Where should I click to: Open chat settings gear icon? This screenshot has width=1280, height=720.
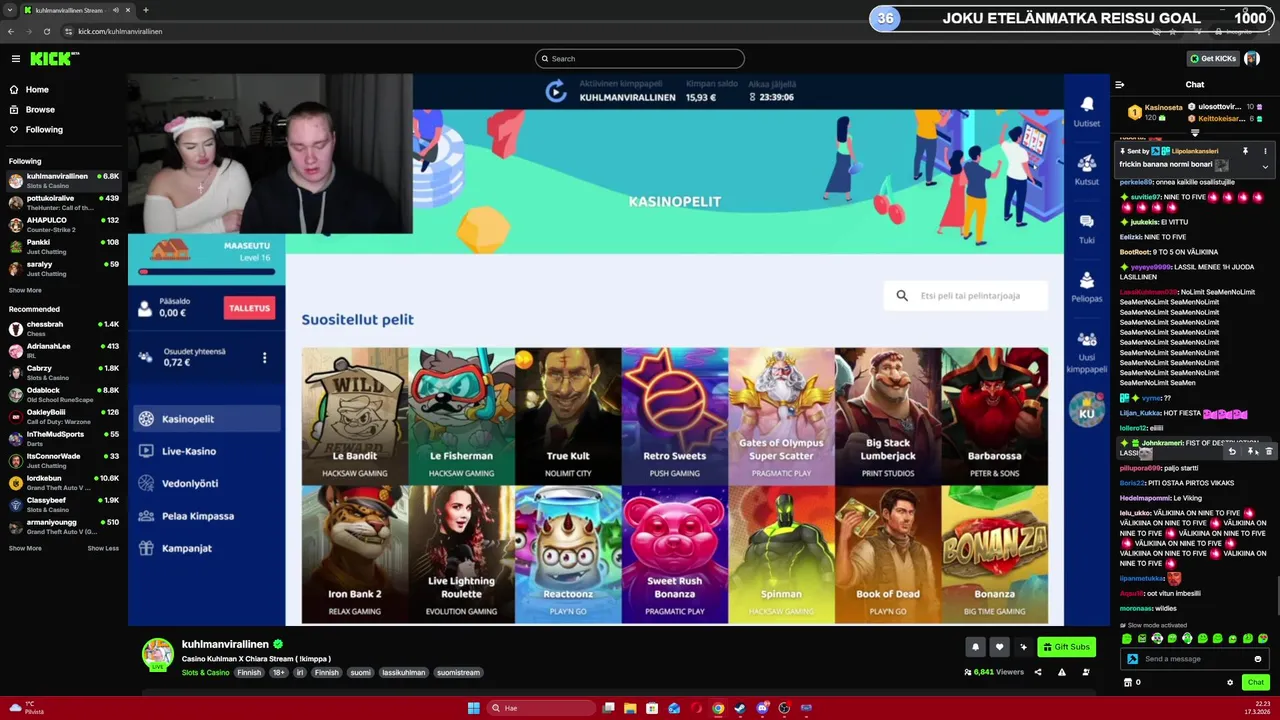click(x=1230, y=682)
